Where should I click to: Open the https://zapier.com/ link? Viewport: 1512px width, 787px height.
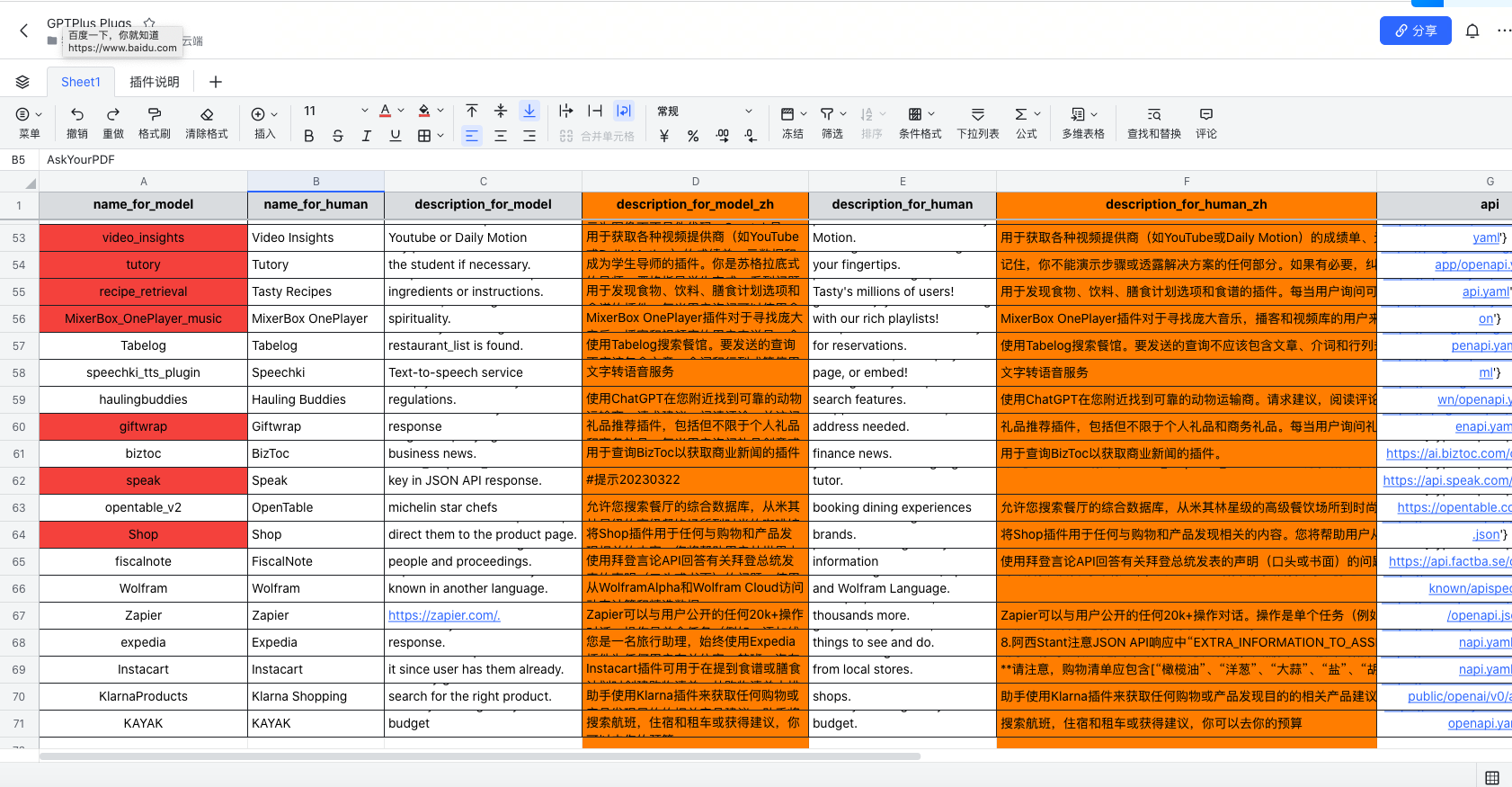[x=444, y=615]
